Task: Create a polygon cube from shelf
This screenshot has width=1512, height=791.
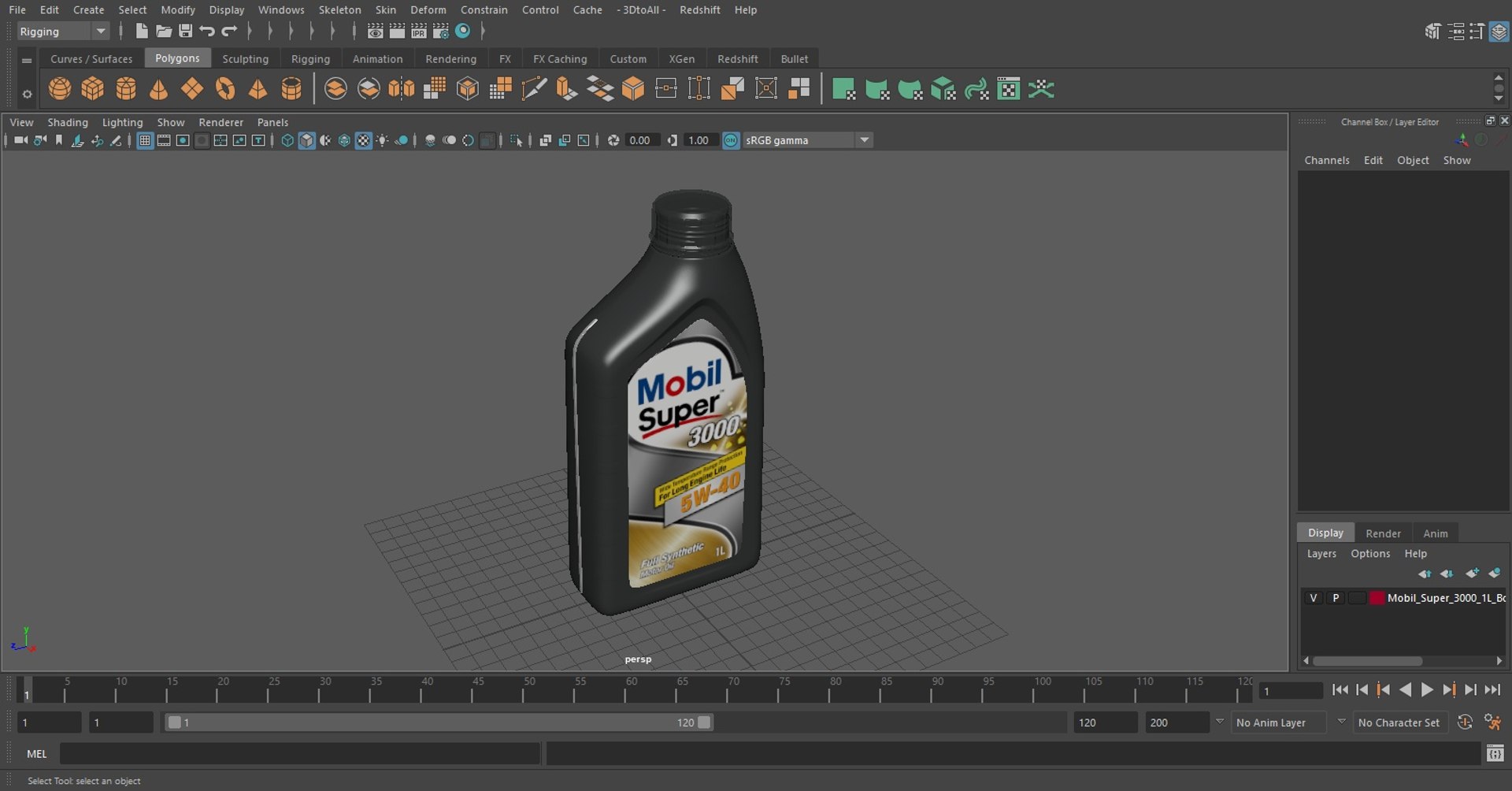Action: pyautogui.click(x=93, y=89)
